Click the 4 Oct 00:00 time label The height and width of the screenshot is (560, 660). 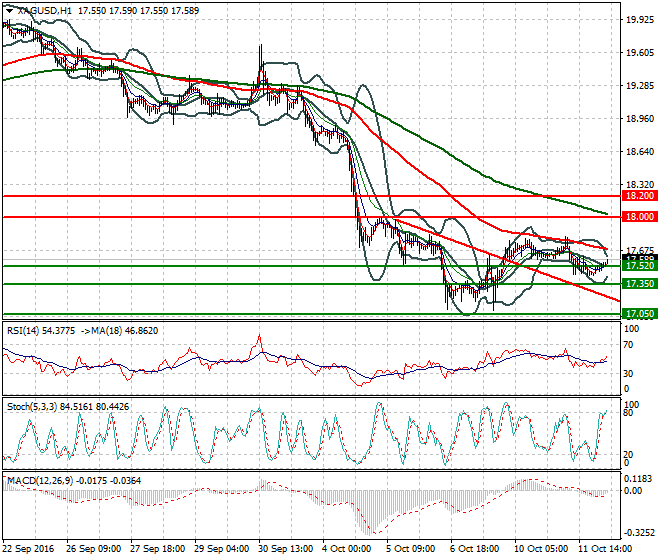(347, 549)
